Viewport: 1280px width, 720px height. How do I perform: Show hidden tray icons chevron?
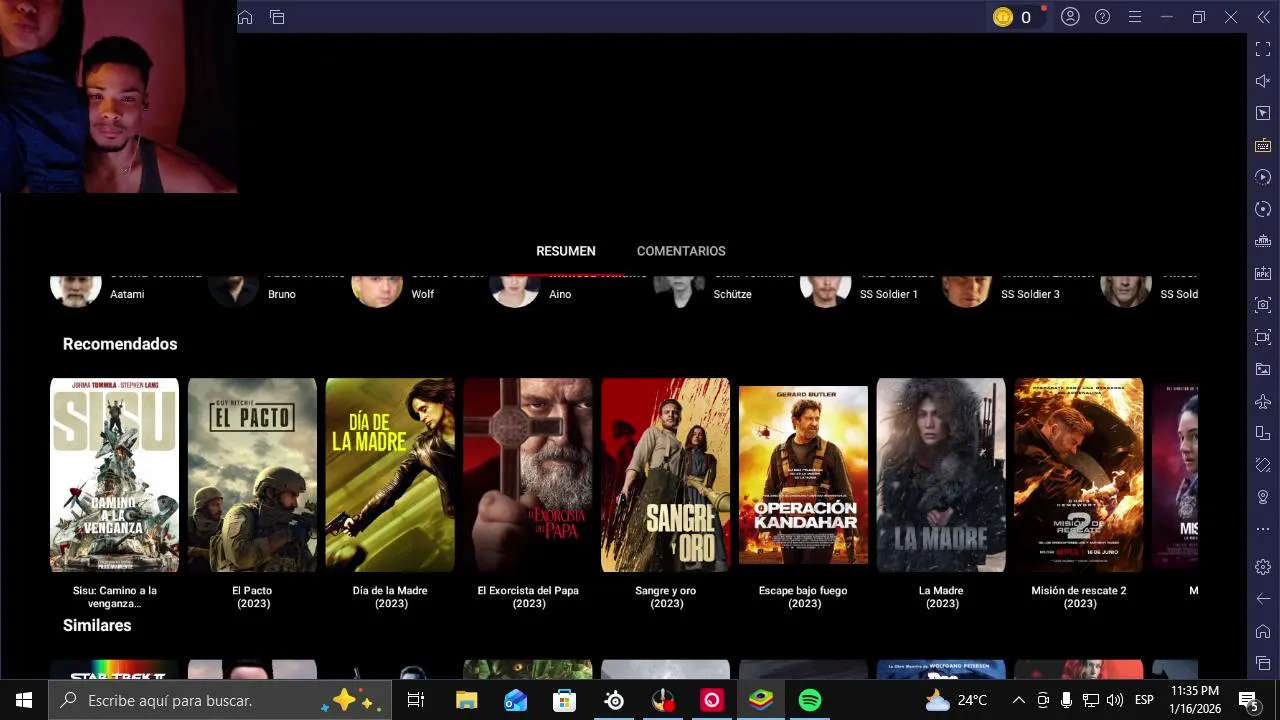tap(1018, 700)
